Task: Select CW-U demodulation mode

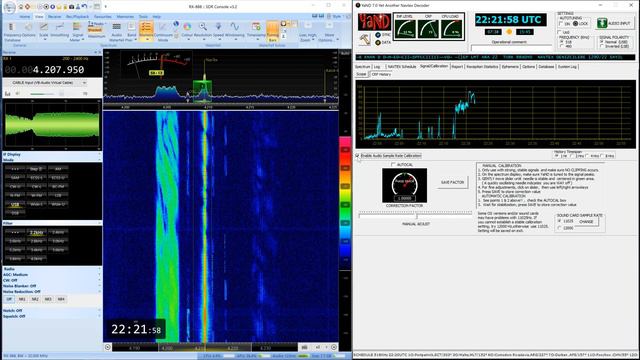Action: (x=15, y=187)
